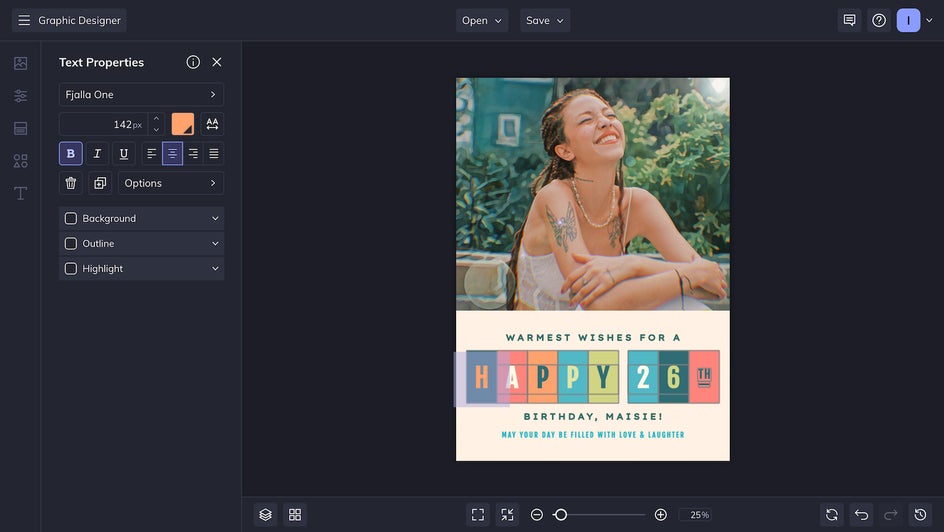This screenshot has width=944, height=532.
Task: Click the letter spacing AA icon
Action: coord(212,124)
